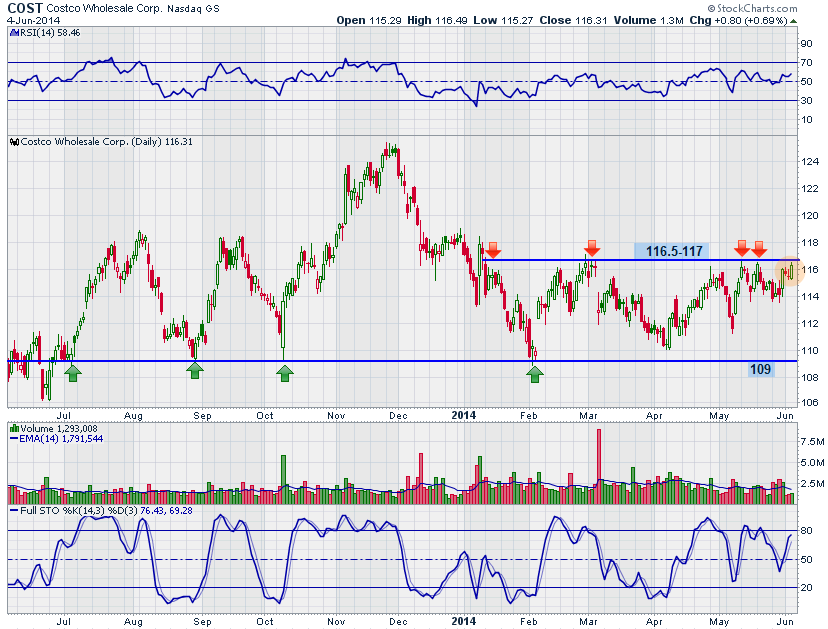This screenshot has height=629, width=828.
Task: Click the RSI axis value 70
Action: [x=806, y=63]
